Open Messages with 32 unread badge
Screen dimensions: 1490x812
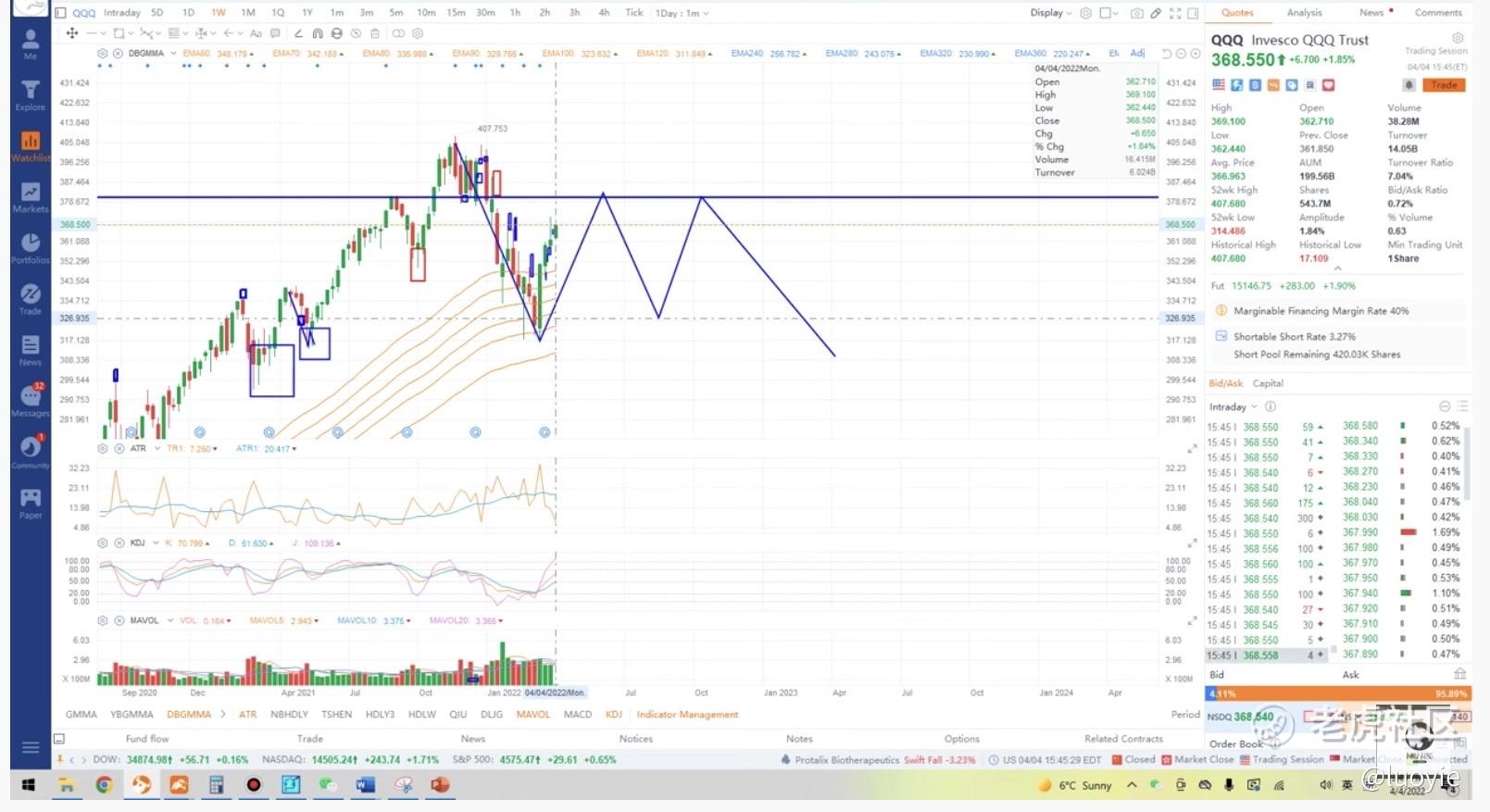tap(31, 401)
